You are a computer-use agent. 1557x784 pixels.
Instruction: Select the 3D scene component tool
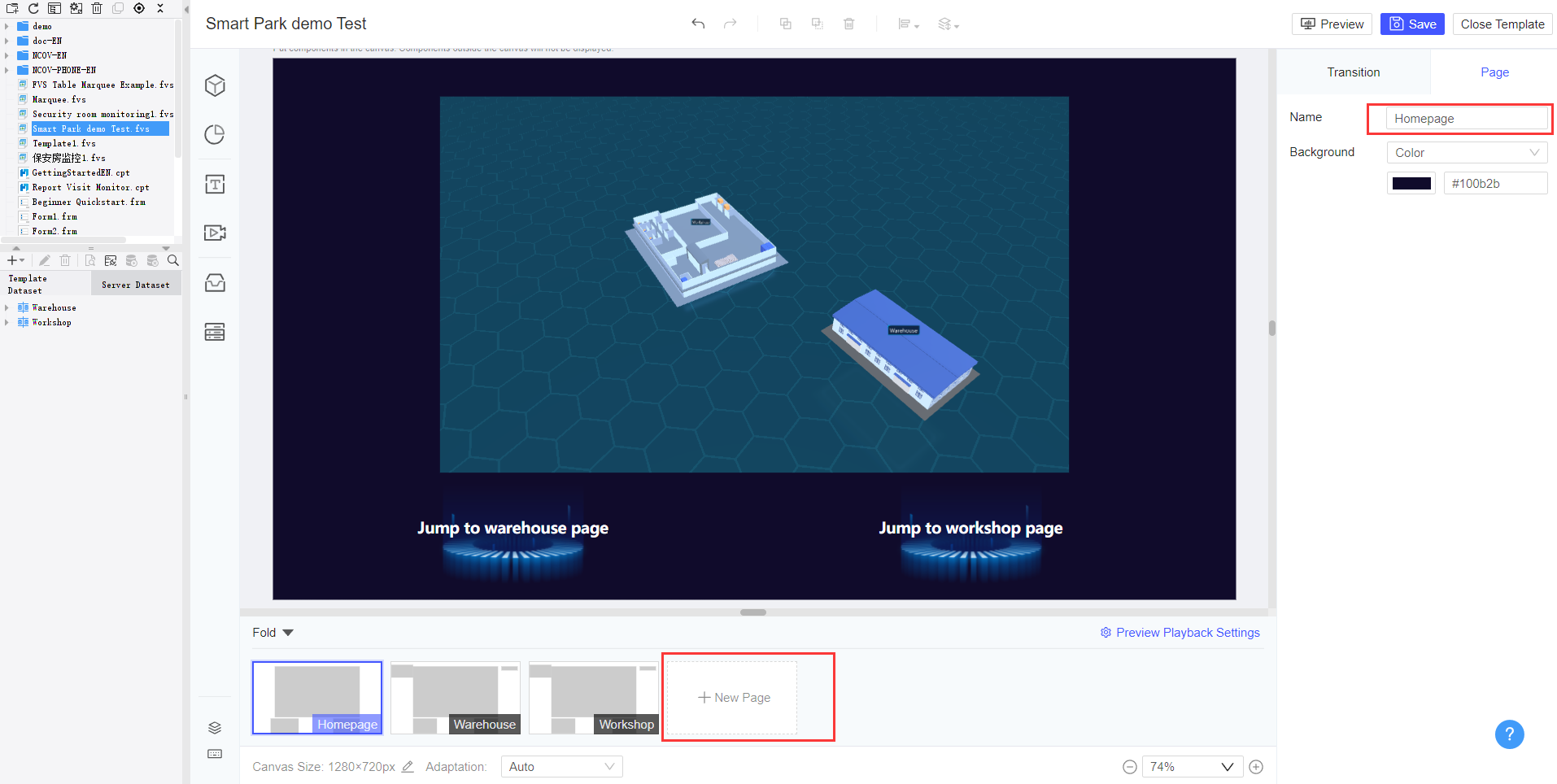point(215,85)
